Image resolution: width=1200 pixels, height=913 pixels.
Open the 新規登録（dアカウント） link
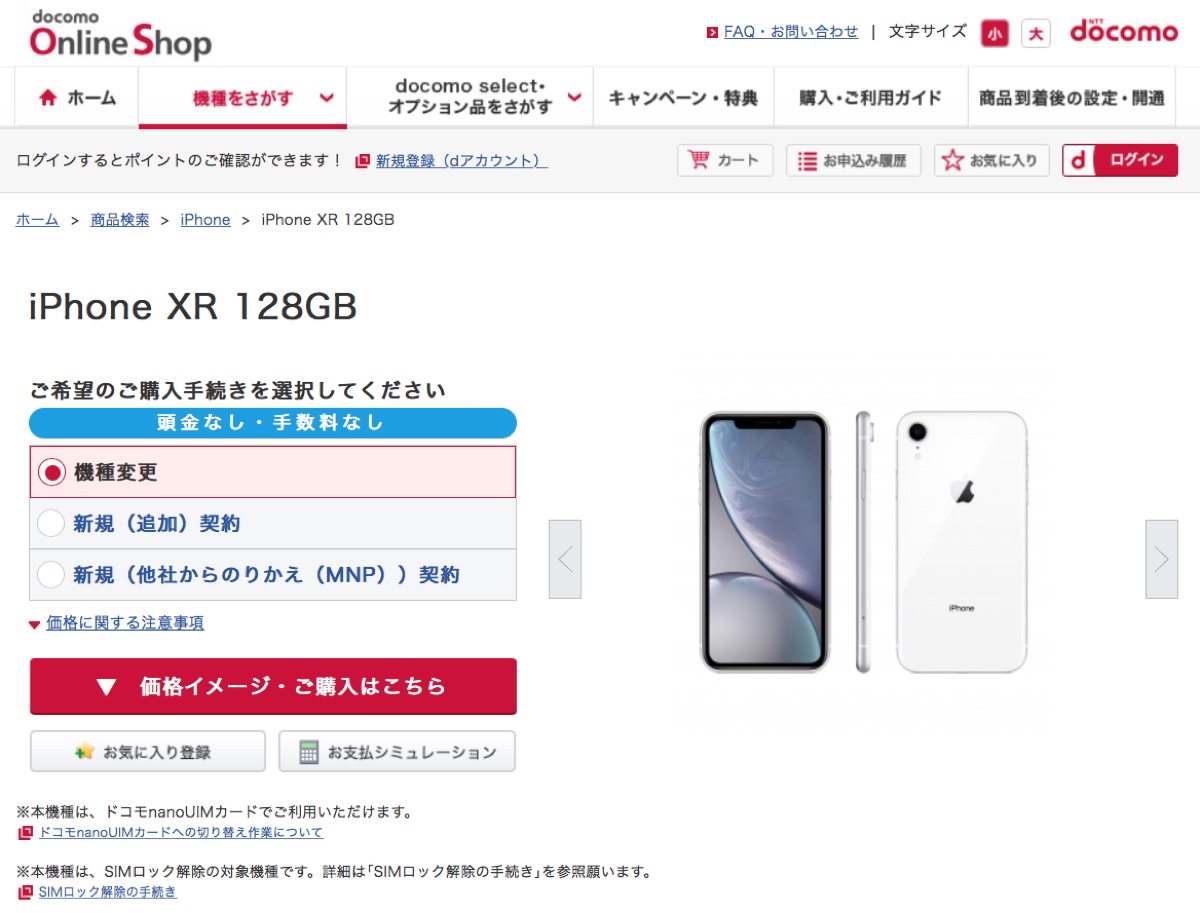click(x=461, y=160)
